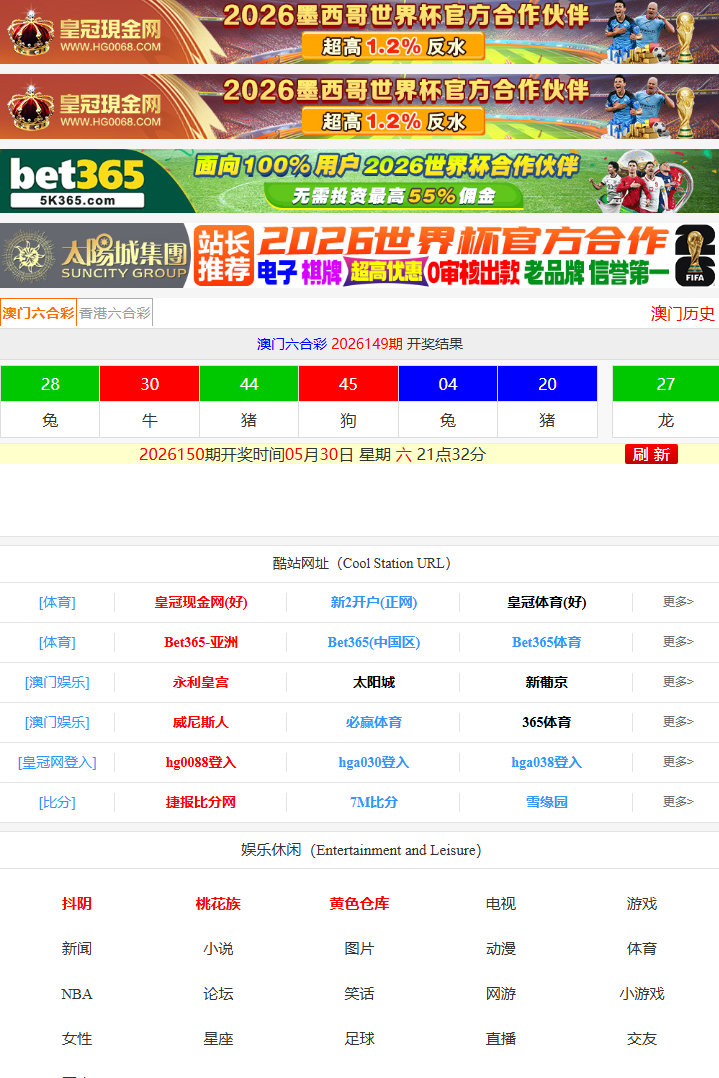This screenshot has width=719, height=1078.
Task: Select the special ball number 27
Action: 665,384
